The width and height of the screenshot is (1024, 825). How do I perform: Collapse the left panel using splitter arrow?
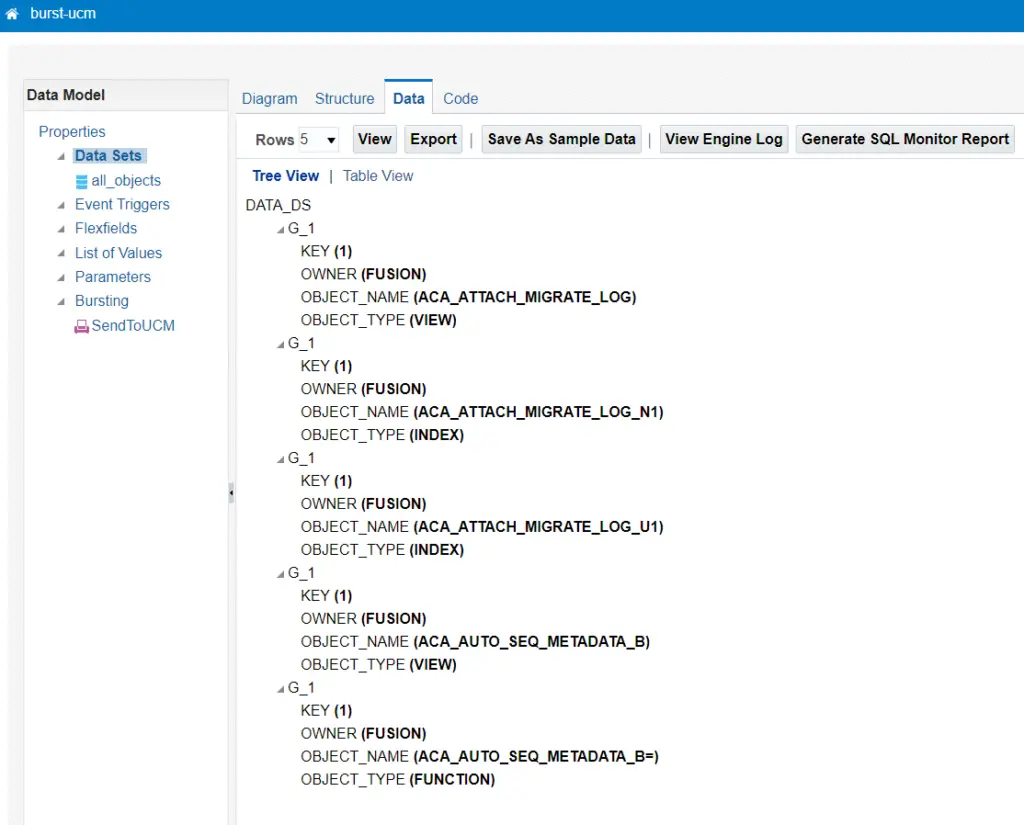click(231, 493)
